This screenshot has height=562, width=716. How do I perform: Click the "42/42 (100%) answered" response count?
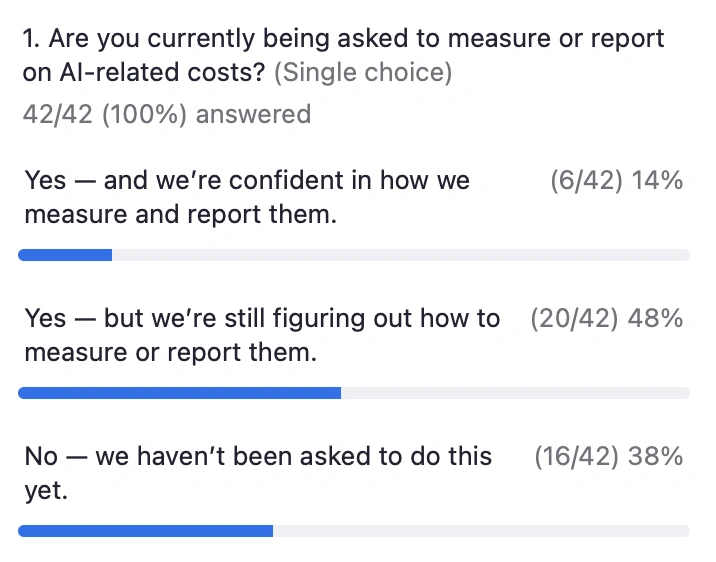click(x=166, y=114)
